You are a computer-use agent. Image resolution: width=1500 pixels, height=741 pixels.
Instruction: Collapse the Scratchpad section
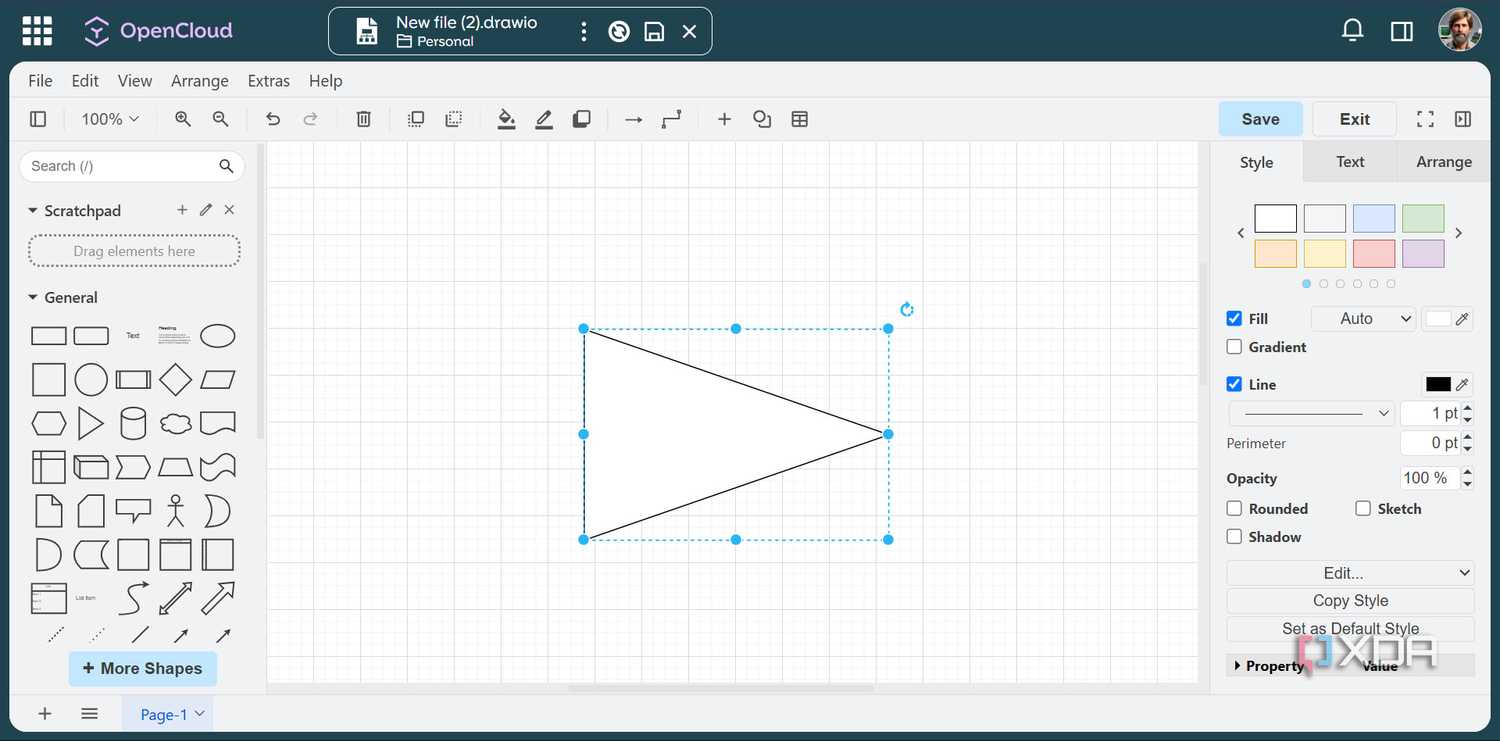[x=33, y=211]
